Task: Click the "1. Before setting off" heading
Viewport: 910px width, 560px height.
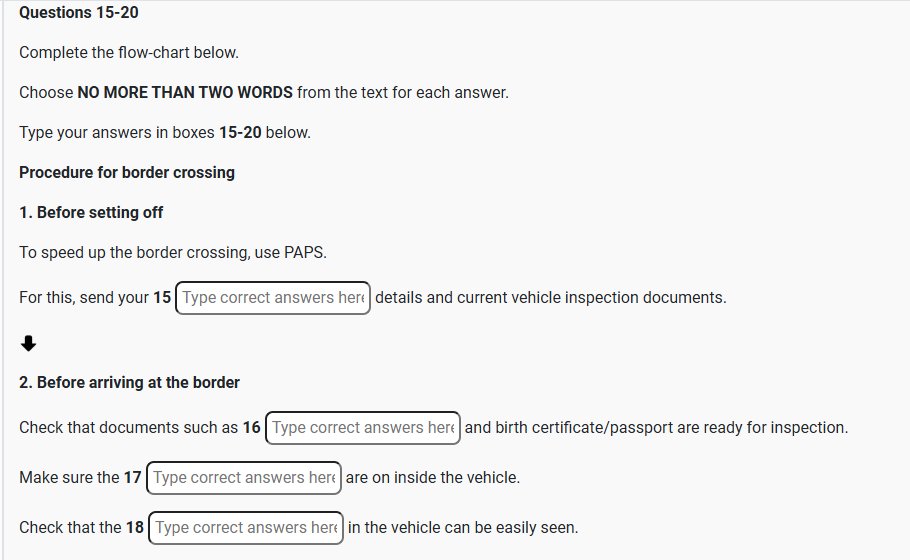Action: point(91,212)
